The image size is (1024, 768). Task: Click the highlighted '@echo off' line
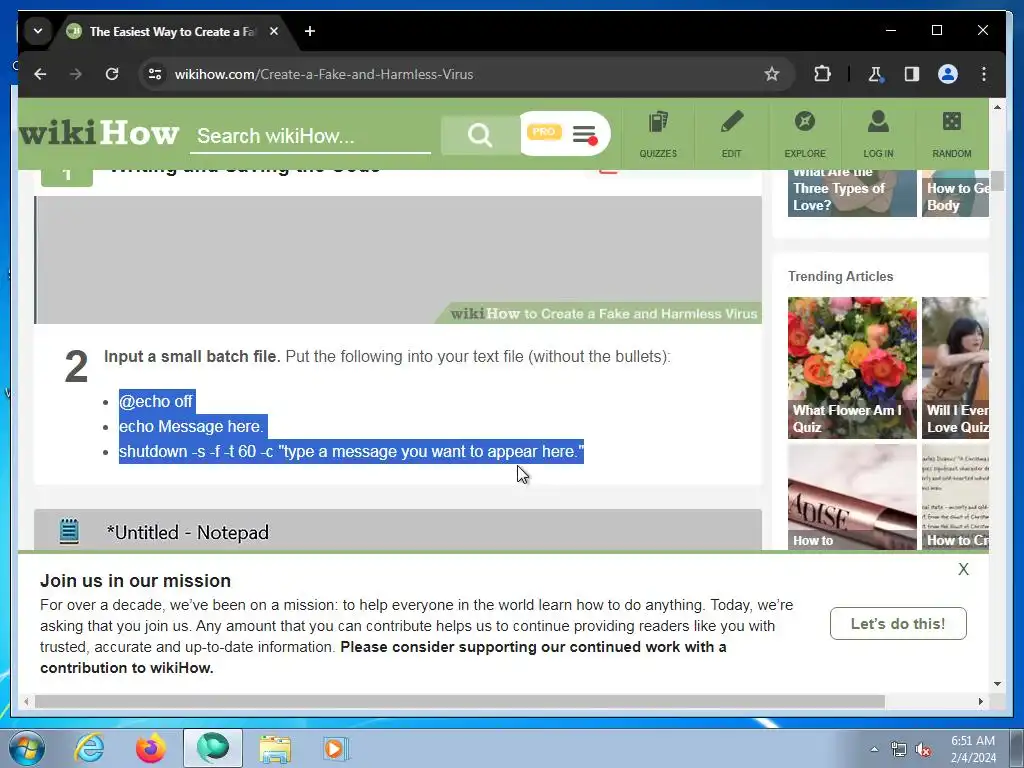click(156, 402)
